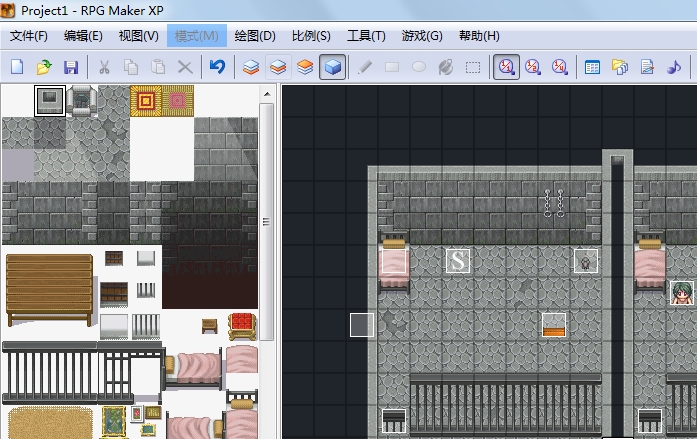Select the straw mat tile in palette
The image size is (697, 439).
pyautogui.click(x=50, y=423)
